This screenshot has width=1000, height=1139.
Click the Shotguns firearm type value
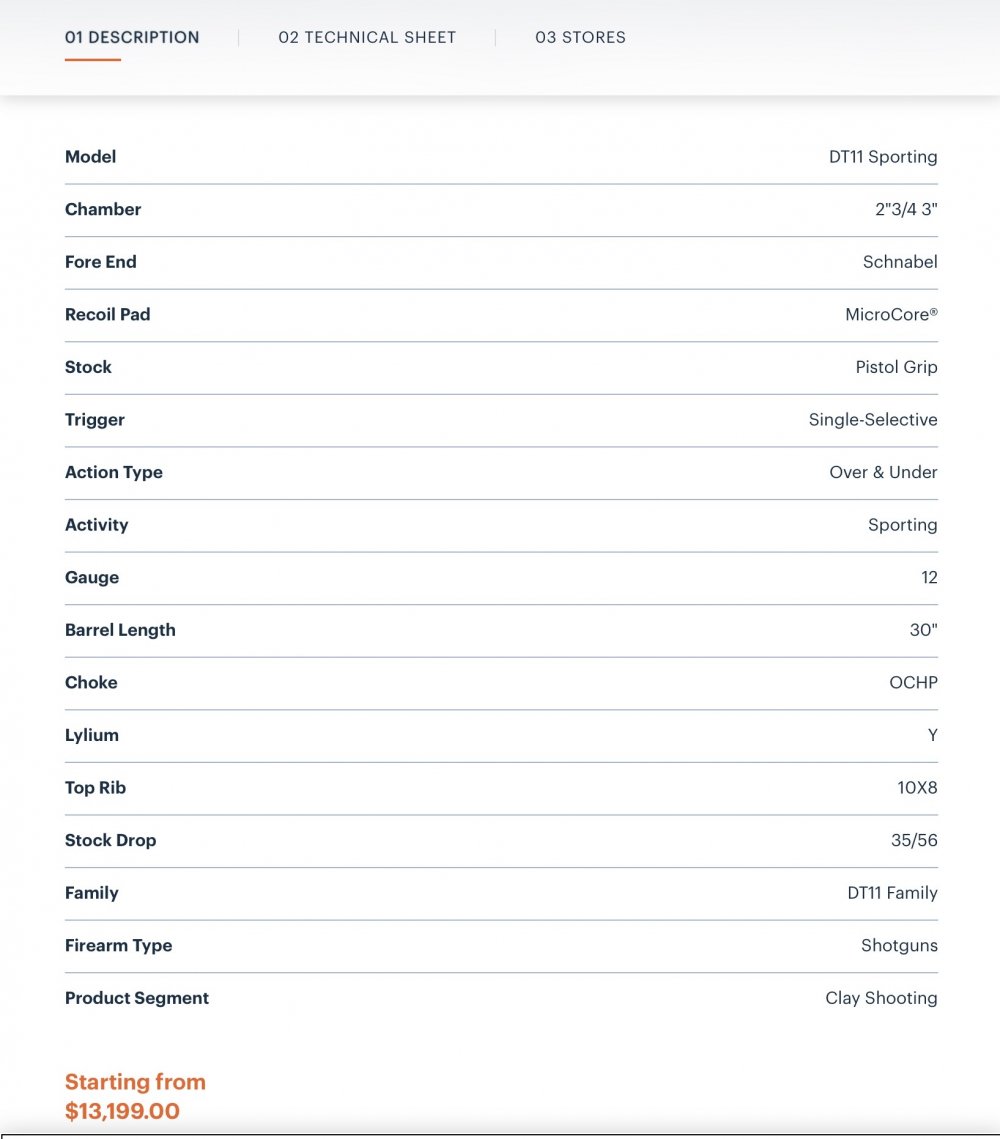click(x=899, y=946)
